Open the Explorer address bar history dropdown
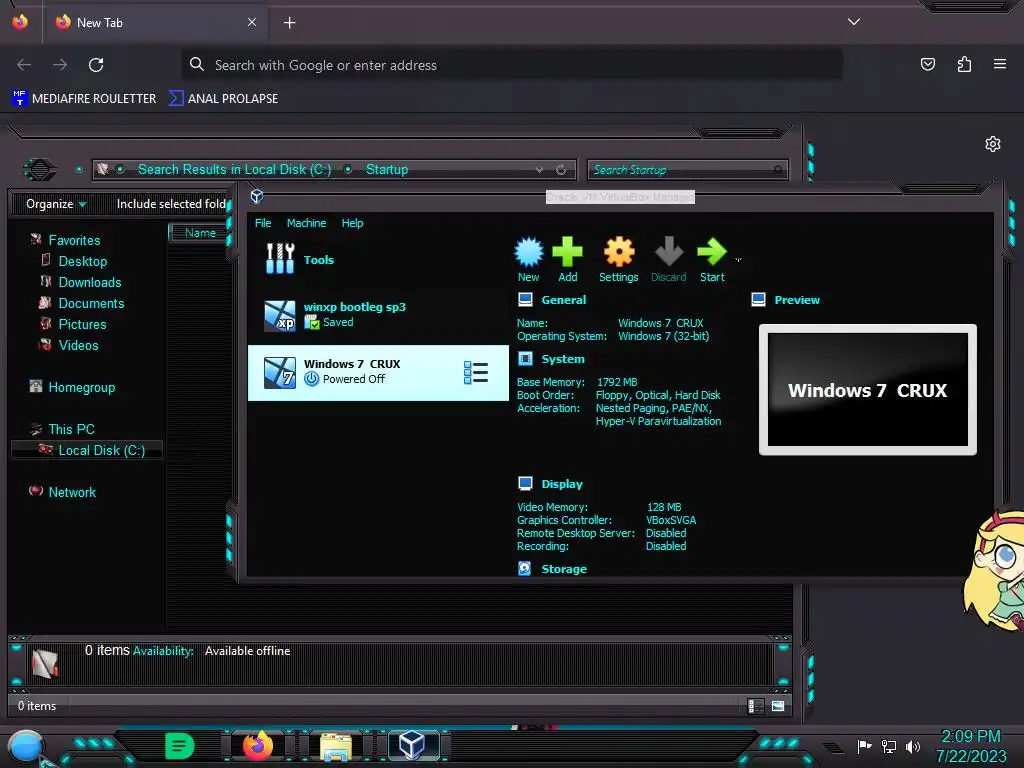This screenshot has height=768, width=1024. [539, 170]
